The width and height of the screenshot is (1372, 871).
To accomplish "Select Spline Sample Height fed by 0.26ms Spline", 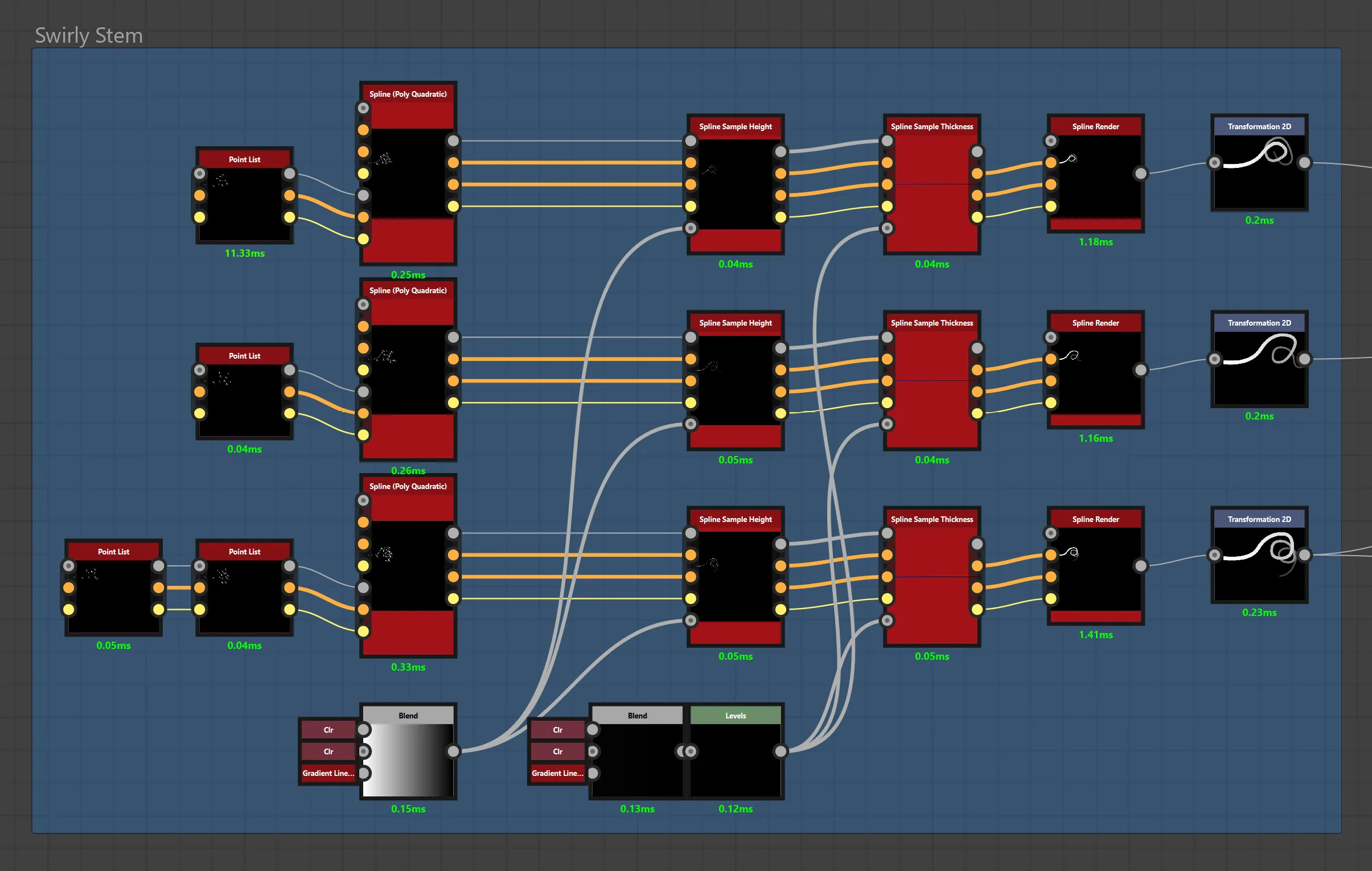I will 735,380.
